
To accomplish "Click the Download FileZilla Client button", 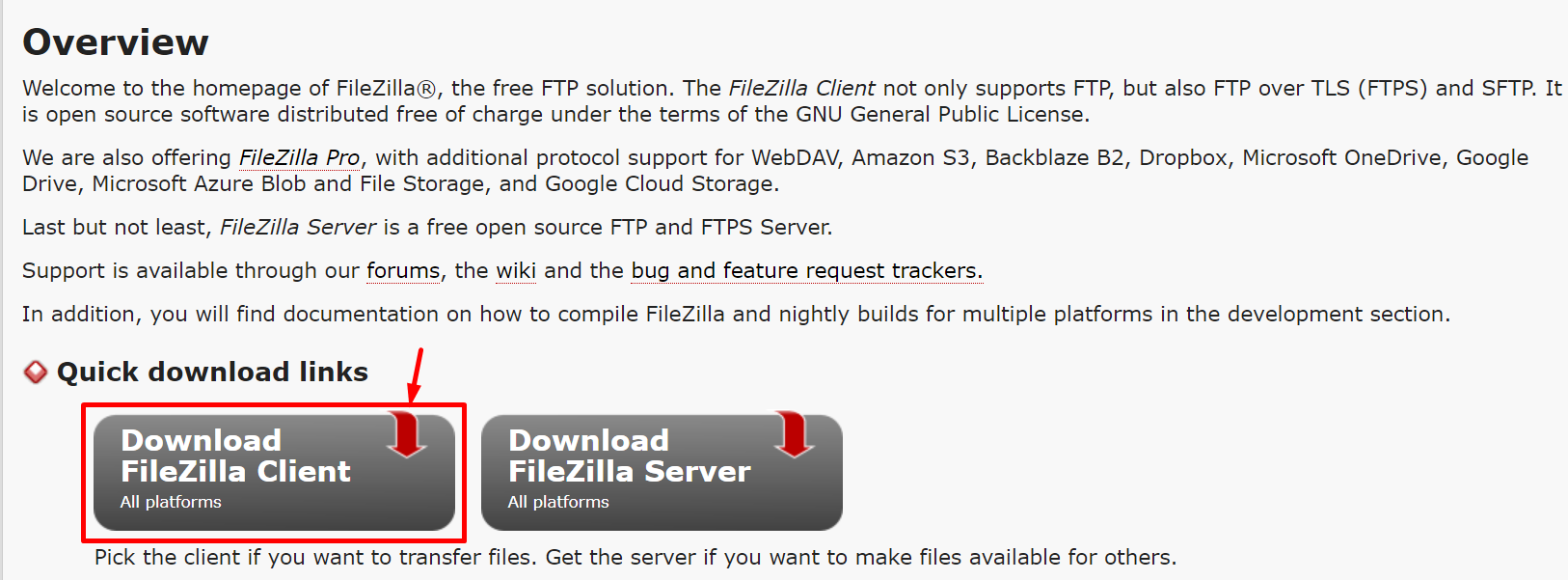I will click(274, 473).
